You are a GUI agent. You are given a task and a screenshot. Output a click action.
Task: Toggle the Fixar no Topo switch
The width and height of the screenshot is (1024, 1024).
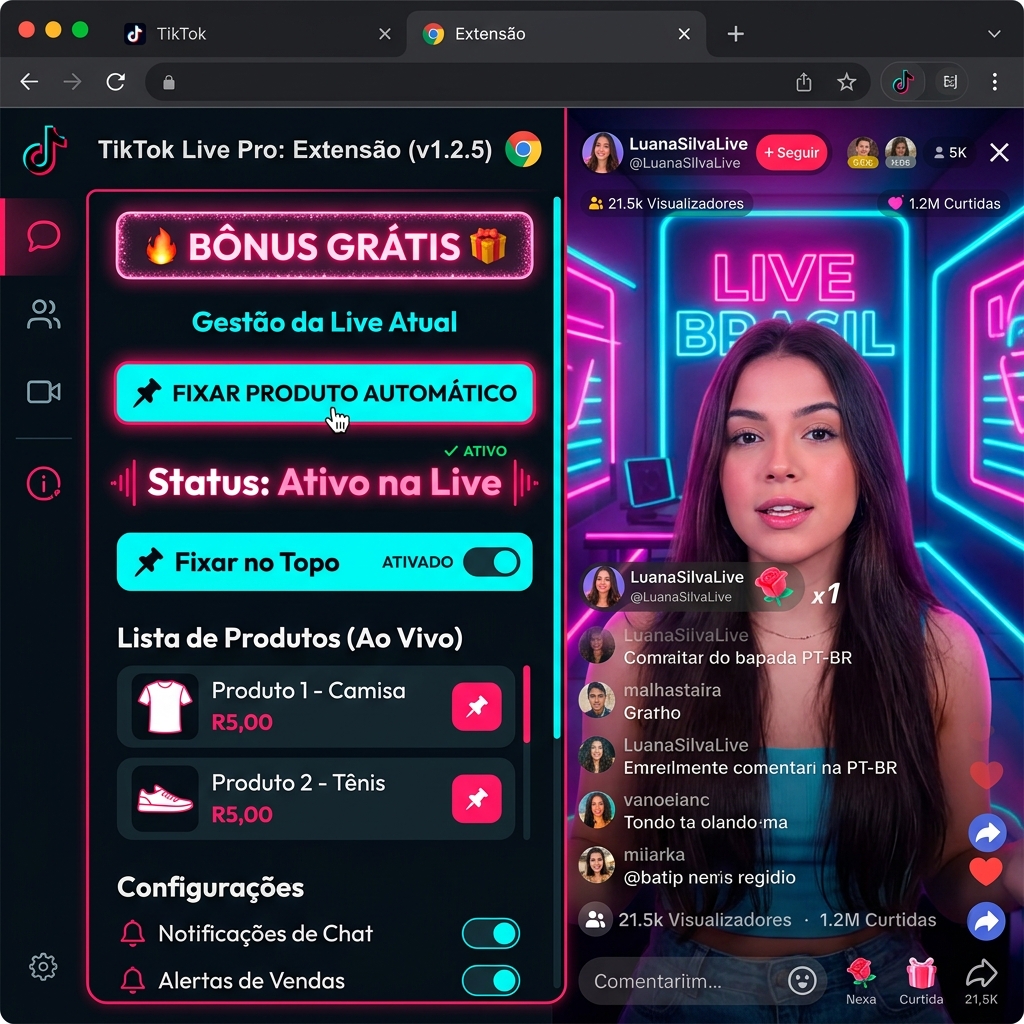(492, 562)
